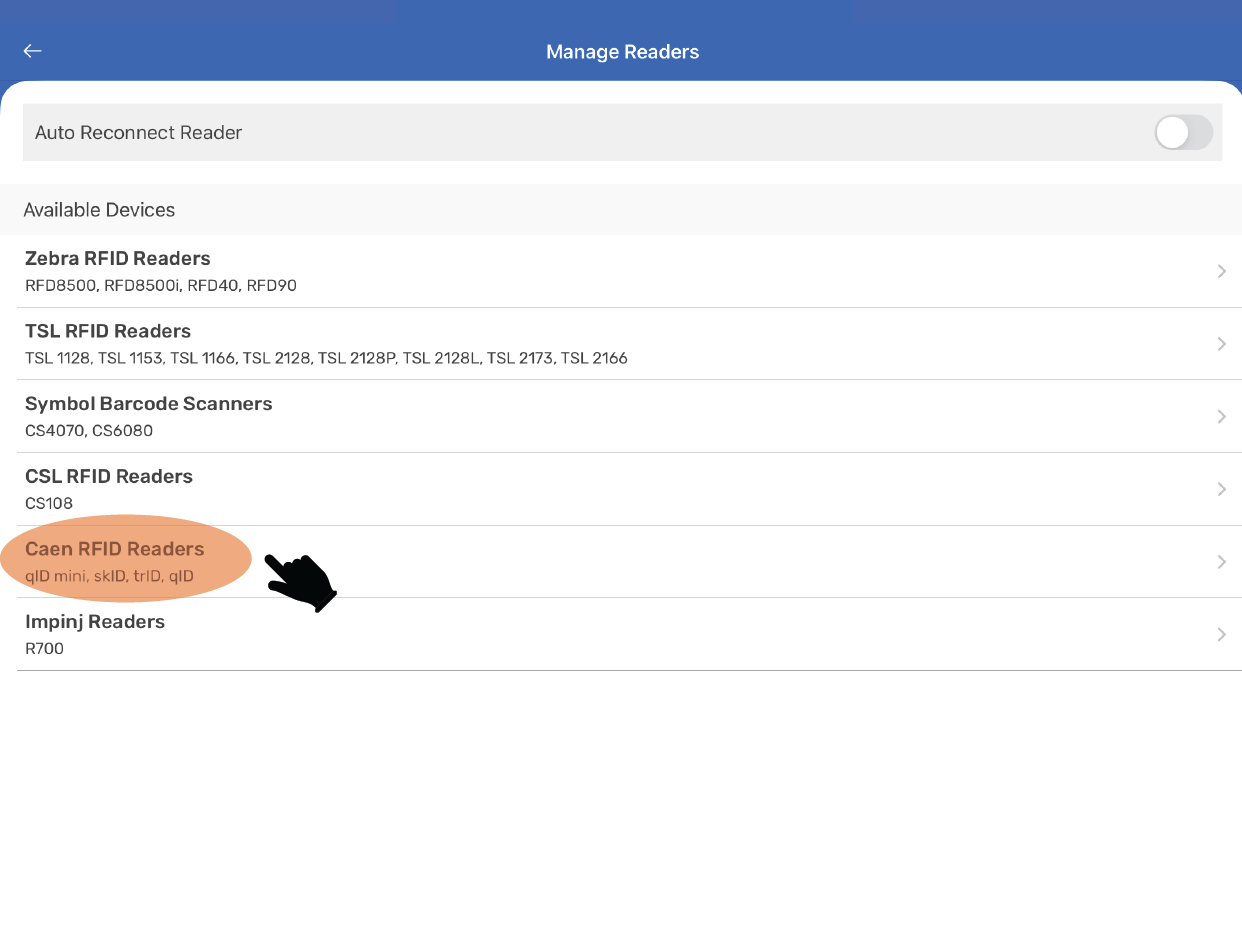The width and height of the screenshot is (1242, 934).
Task: Choose Symbol Barcode Scanners title
Action: coord(148,404)
